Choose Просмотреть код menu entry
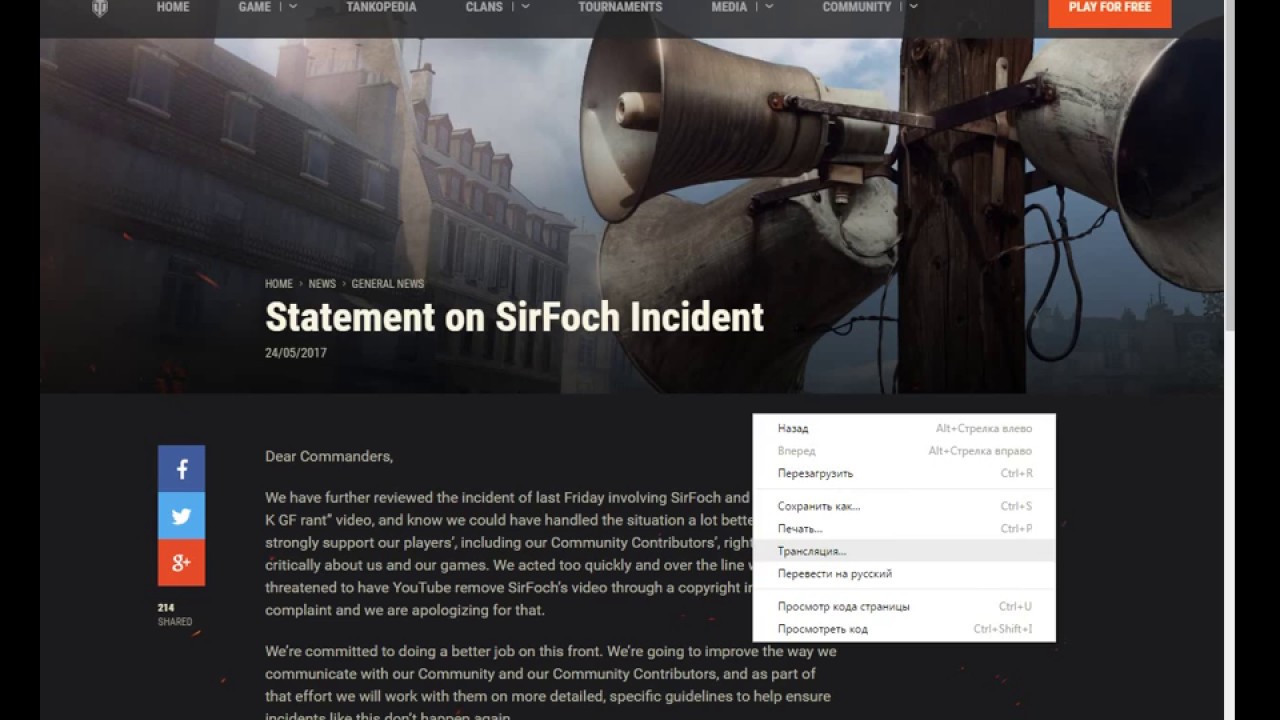 click(x=904, y=629)
